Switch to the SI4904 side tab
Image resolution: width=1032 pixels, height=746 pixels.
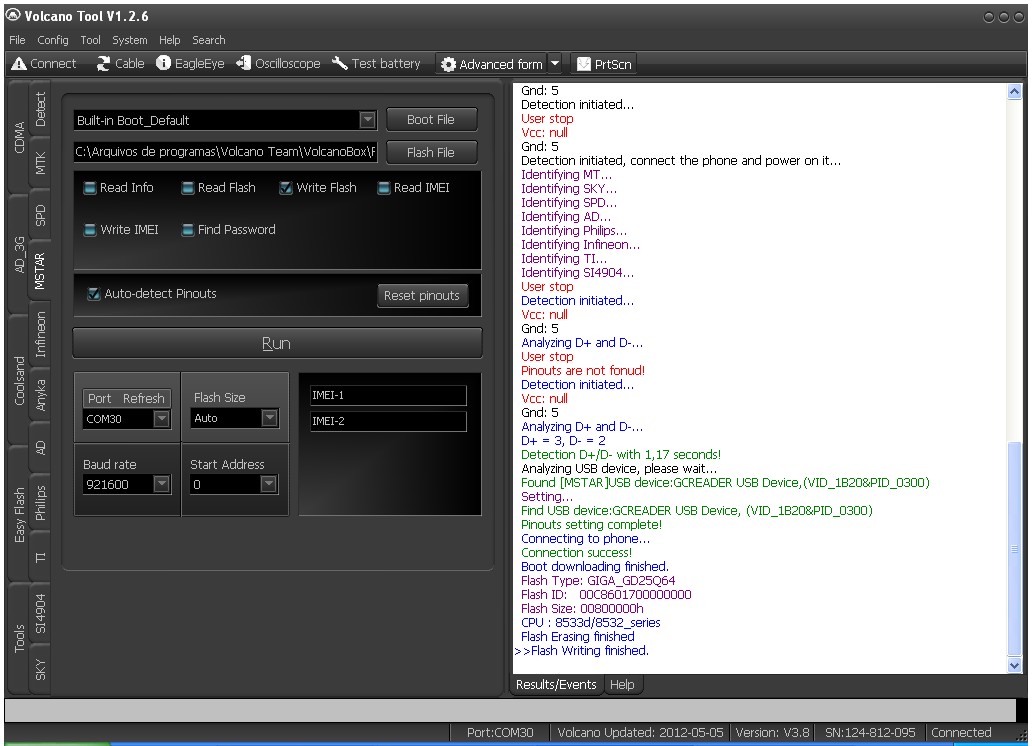(x=40, y=614)
